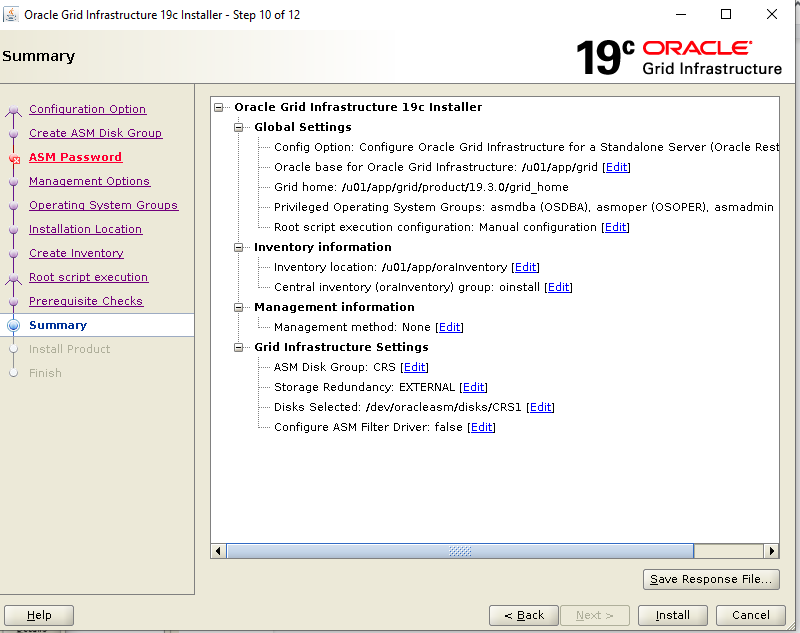Collapse the Global Settings section
This screenshot has width=800, height=633.
click(238, 127)
